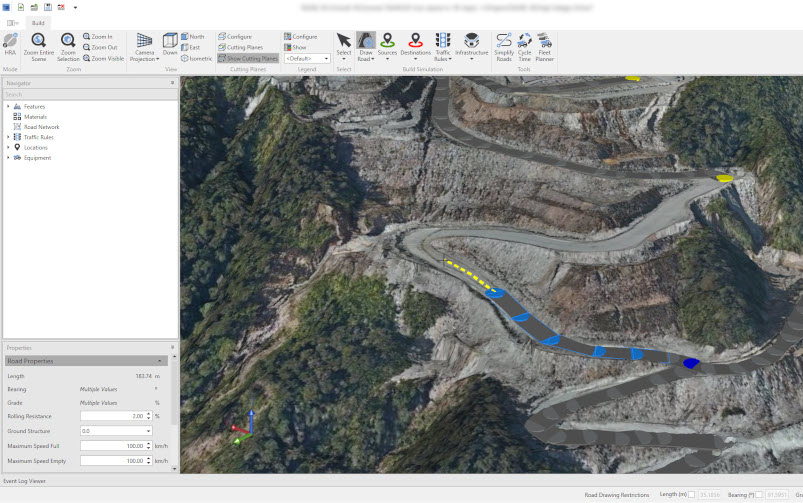
Task: Click the Cycle Time tool icon
Action: pos(524,46)
